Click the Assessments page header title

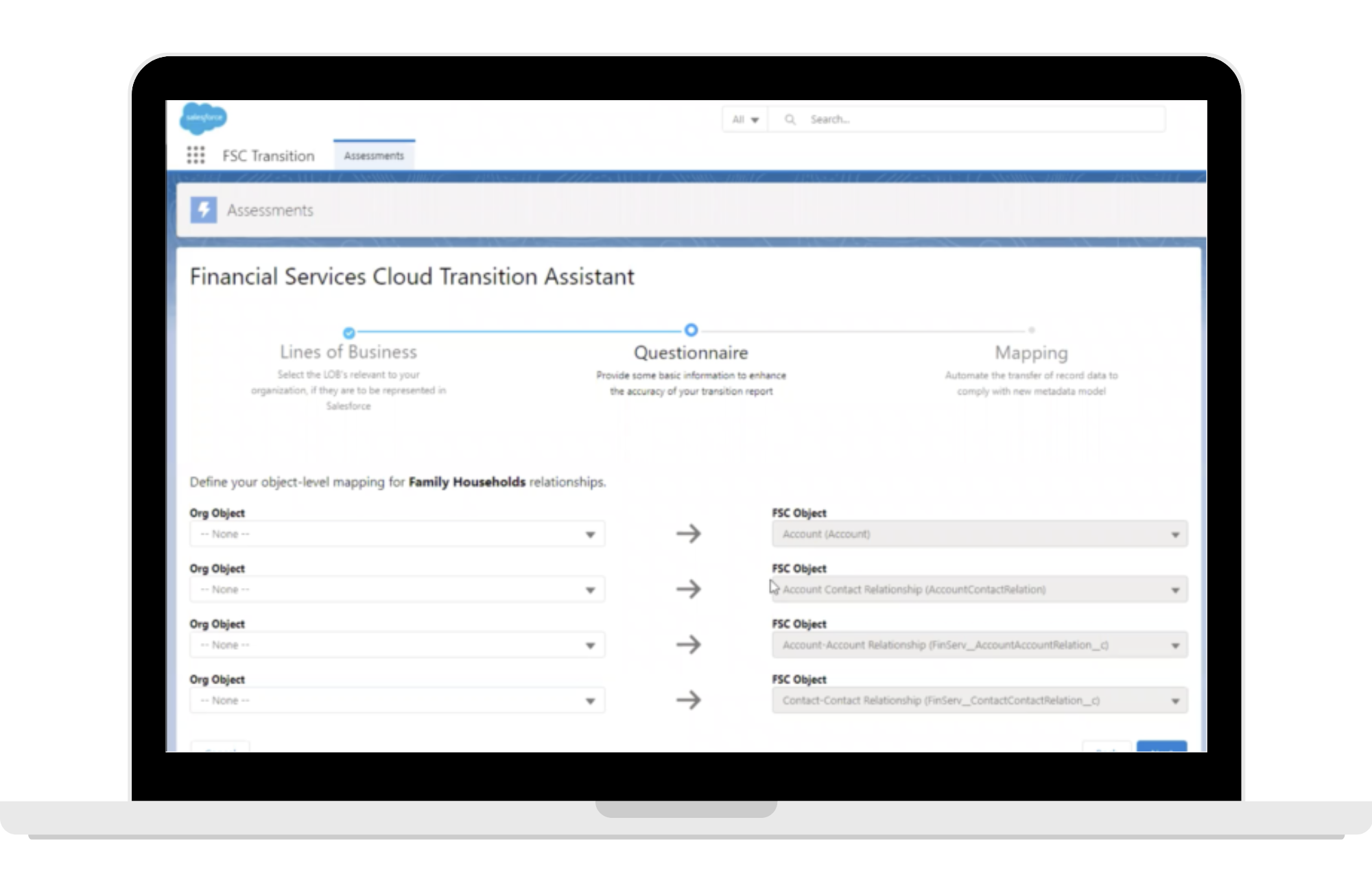pos(270,211)
